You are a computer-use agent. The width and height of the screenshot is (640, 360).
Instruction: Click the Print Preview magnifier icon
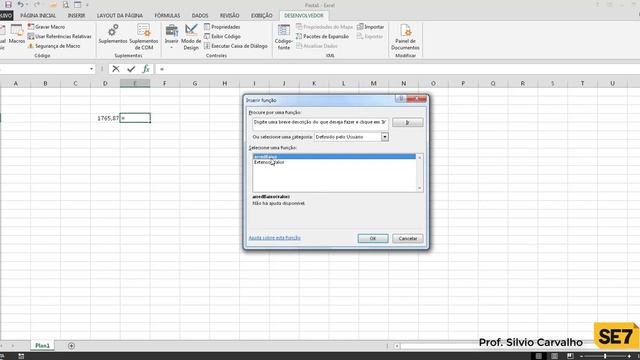[65, 5]
